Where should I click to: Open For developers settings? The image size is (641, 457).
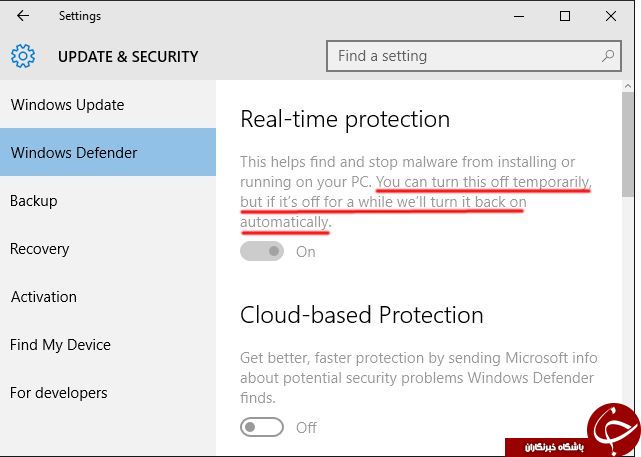108,393
